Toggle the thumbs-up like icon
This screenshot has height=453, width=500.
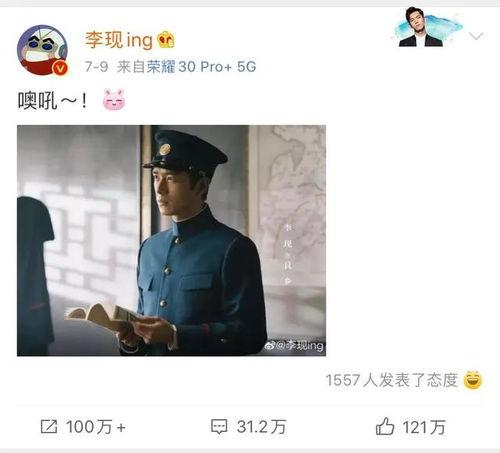pyautogui.click(x=385, y=426)
